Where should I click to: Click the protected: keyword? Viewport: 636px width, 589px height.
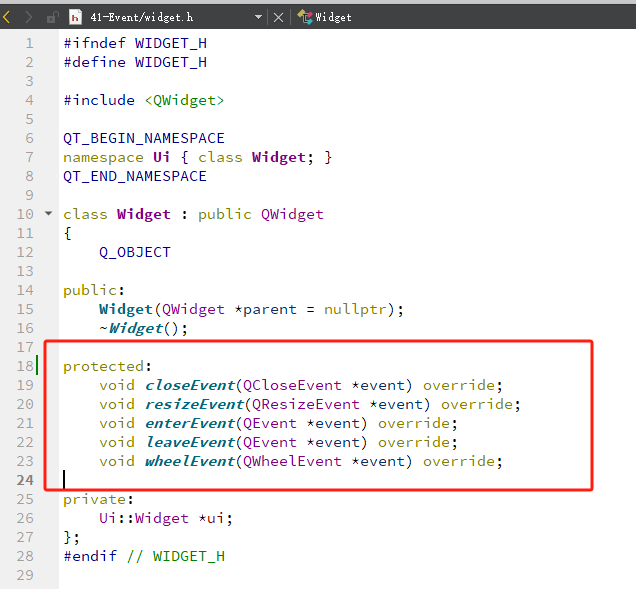click(107, 366)
